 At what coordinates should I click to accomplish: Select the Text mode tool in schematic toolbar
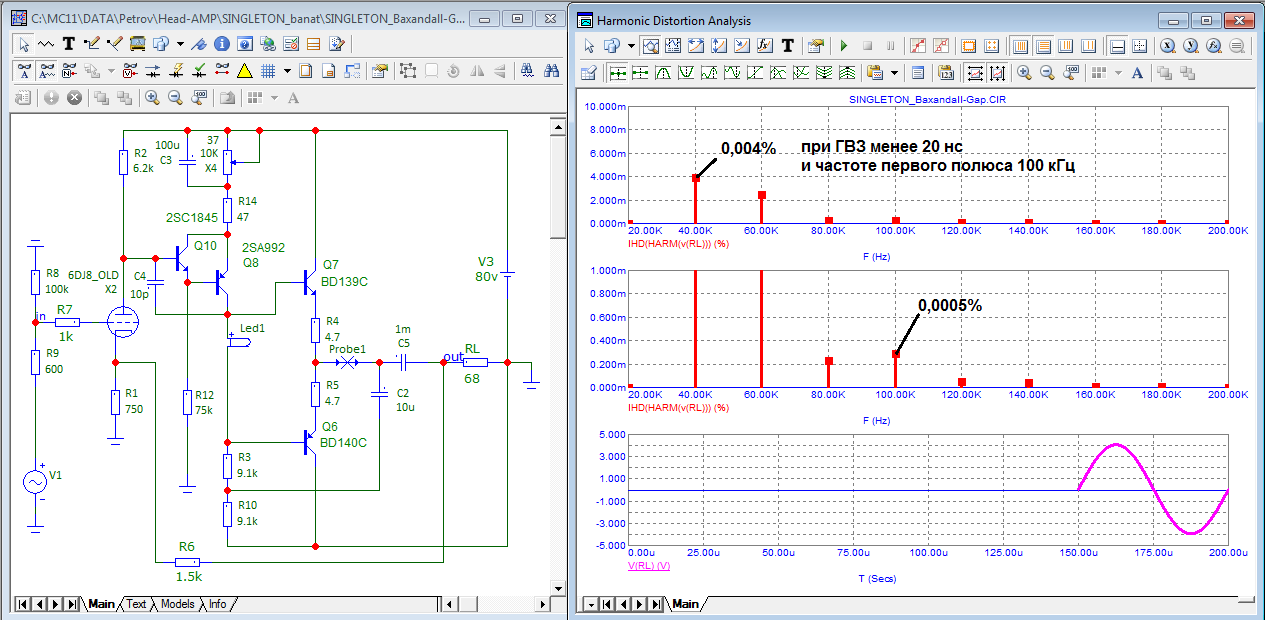pos(69,44)
